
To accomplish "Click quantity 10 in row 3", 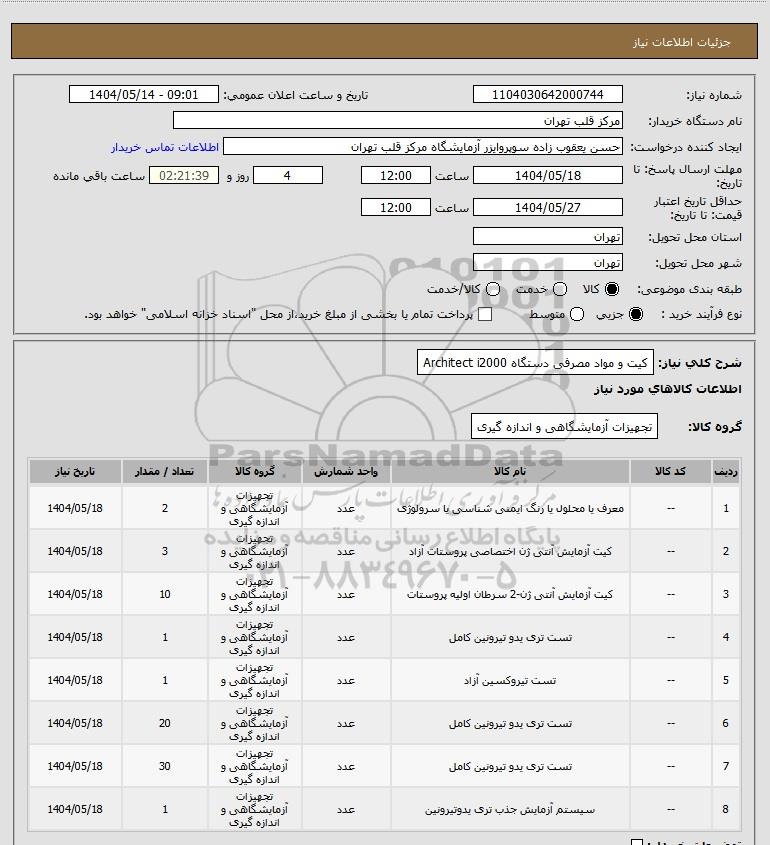I will pyautogui.click(x=165, y=594).
